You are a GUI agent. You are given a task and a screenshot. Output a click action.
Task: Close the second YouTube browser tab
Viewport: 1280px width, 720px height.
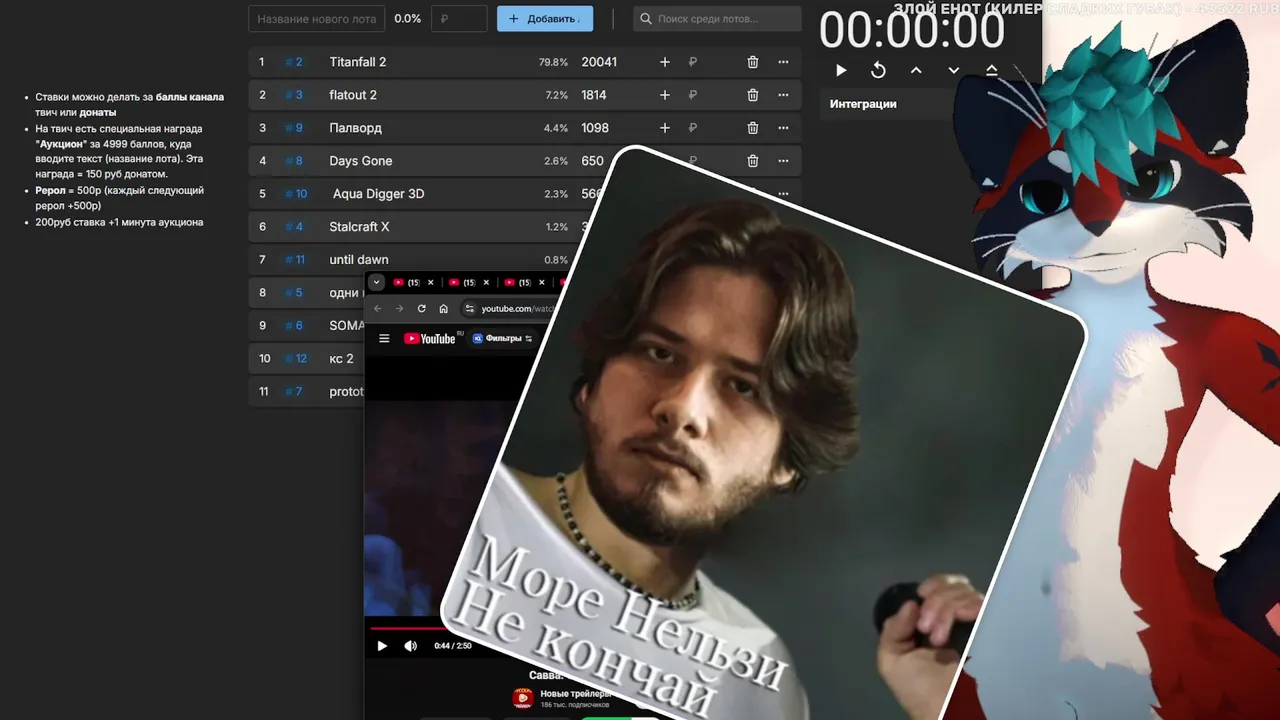[486, 283]
